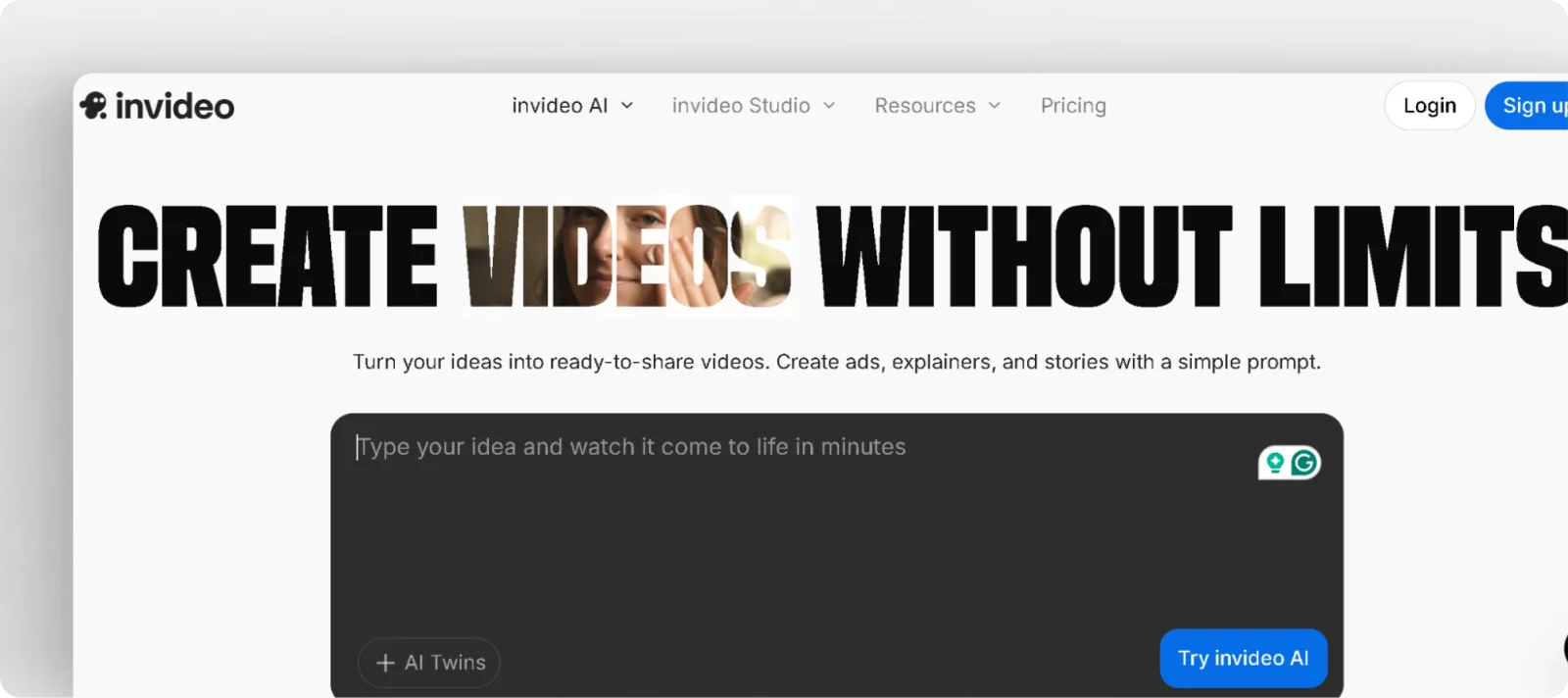Open the invideo AI menu
Viewport: 1568px width, 698px height.
pyautogui.click(x=560, y=106)
